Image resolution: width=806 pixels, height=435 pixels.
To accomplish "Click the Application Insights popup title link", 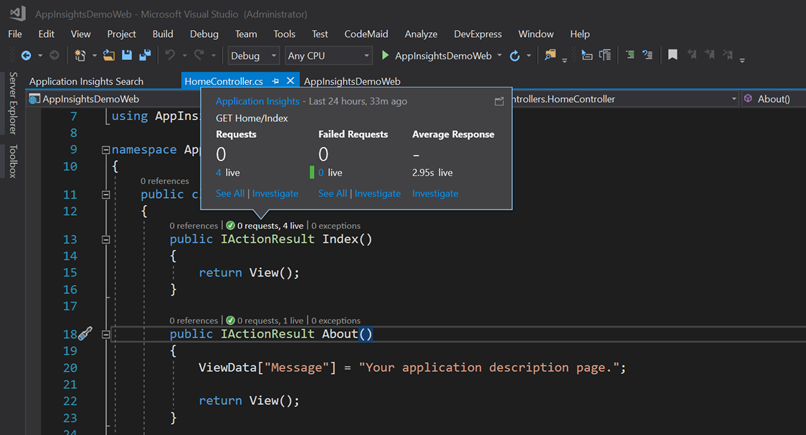I will point(258,101).
